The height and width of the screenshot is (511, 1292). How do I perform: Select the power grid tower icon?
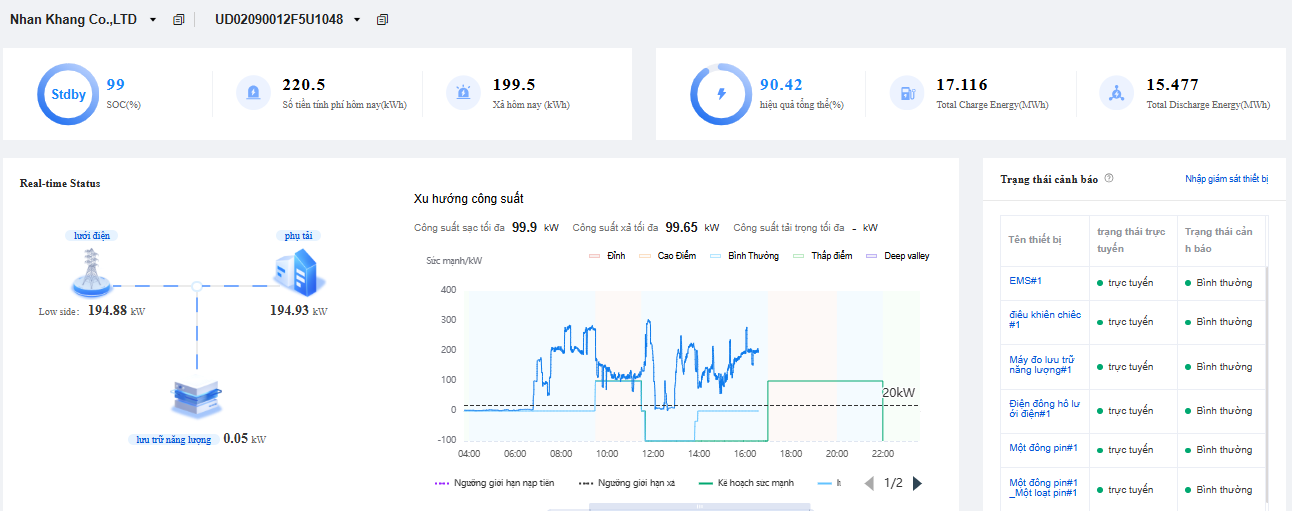pyautogui.click(x=91, y=270)
